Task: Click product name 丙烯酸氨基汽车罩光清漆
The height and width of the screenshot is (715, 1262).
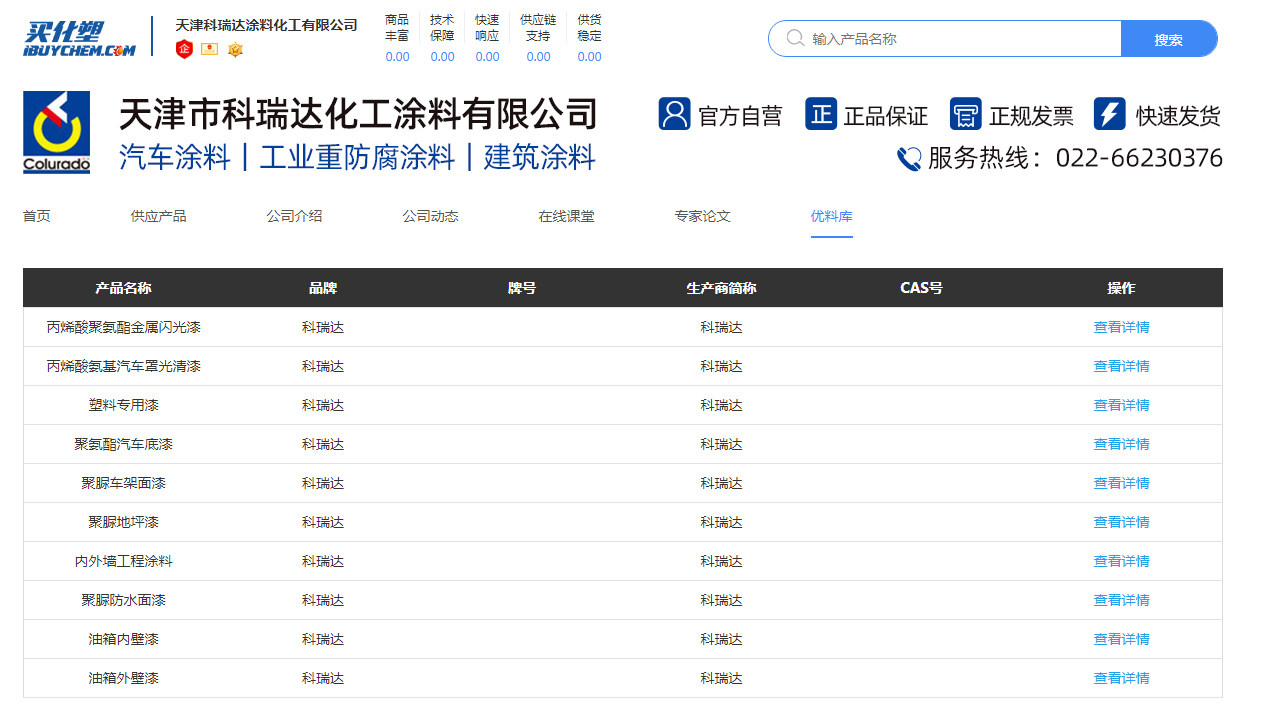Action: click(123, 366)
